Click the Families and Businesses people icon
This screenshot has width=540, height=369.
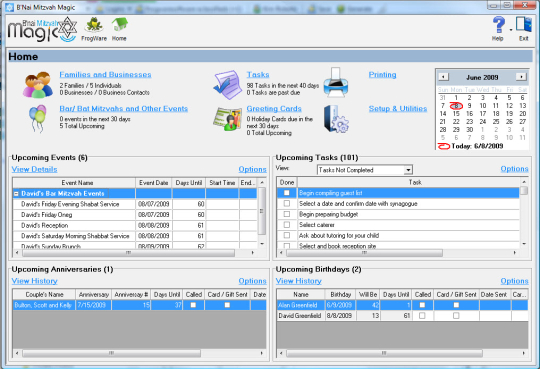pyautogui.click(x=38, y=84)
